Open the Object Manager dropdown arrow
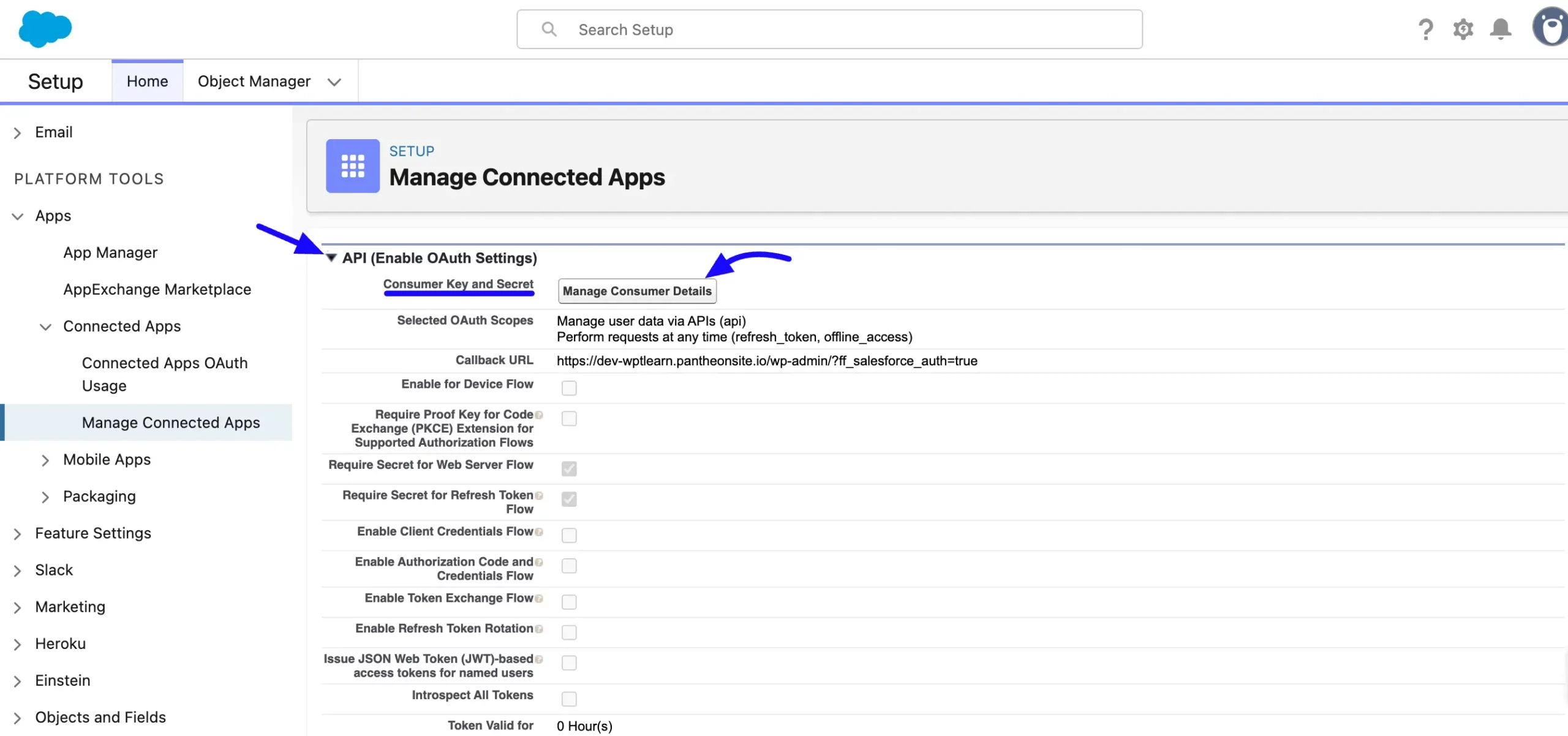 (x=334, y=82)
